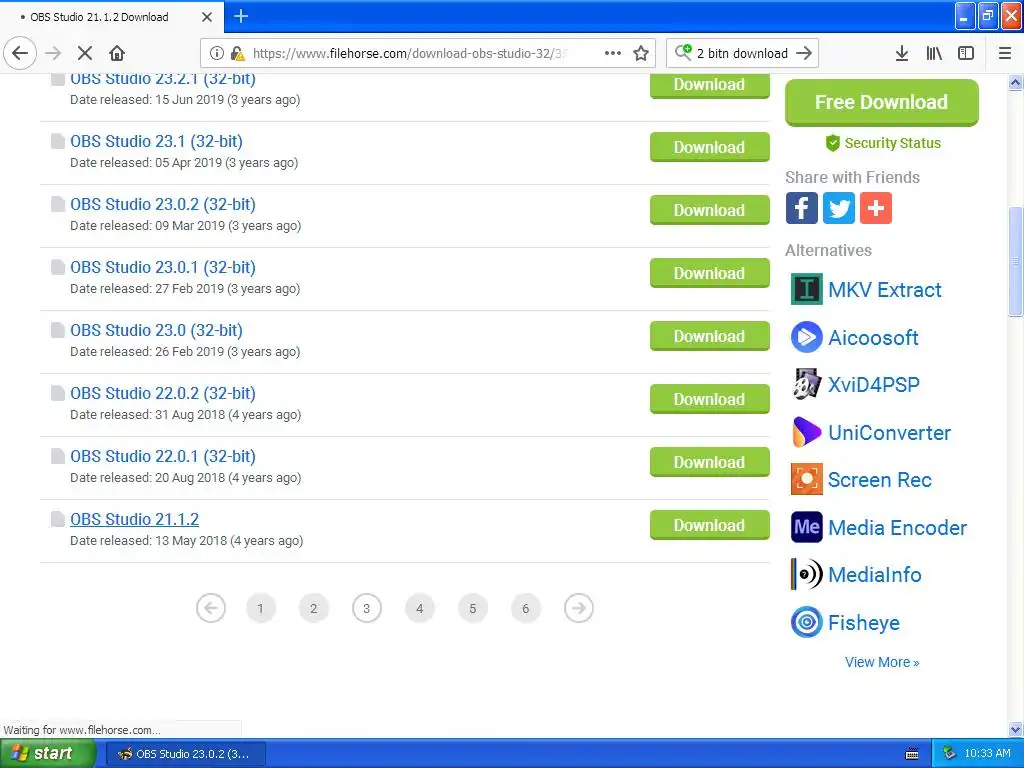Click the lock warning icon in address bar
This screenshot has height=768, width=1024.
point(238,53)
